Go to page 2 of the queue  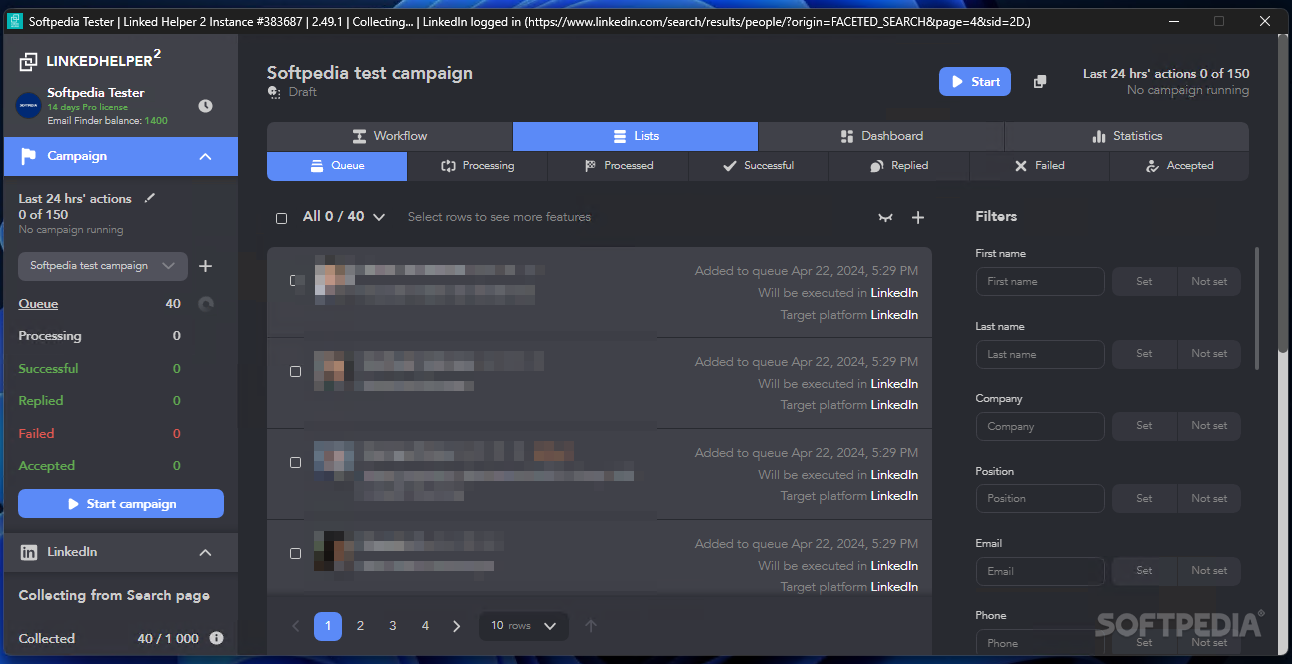click(x=360, y=626)
